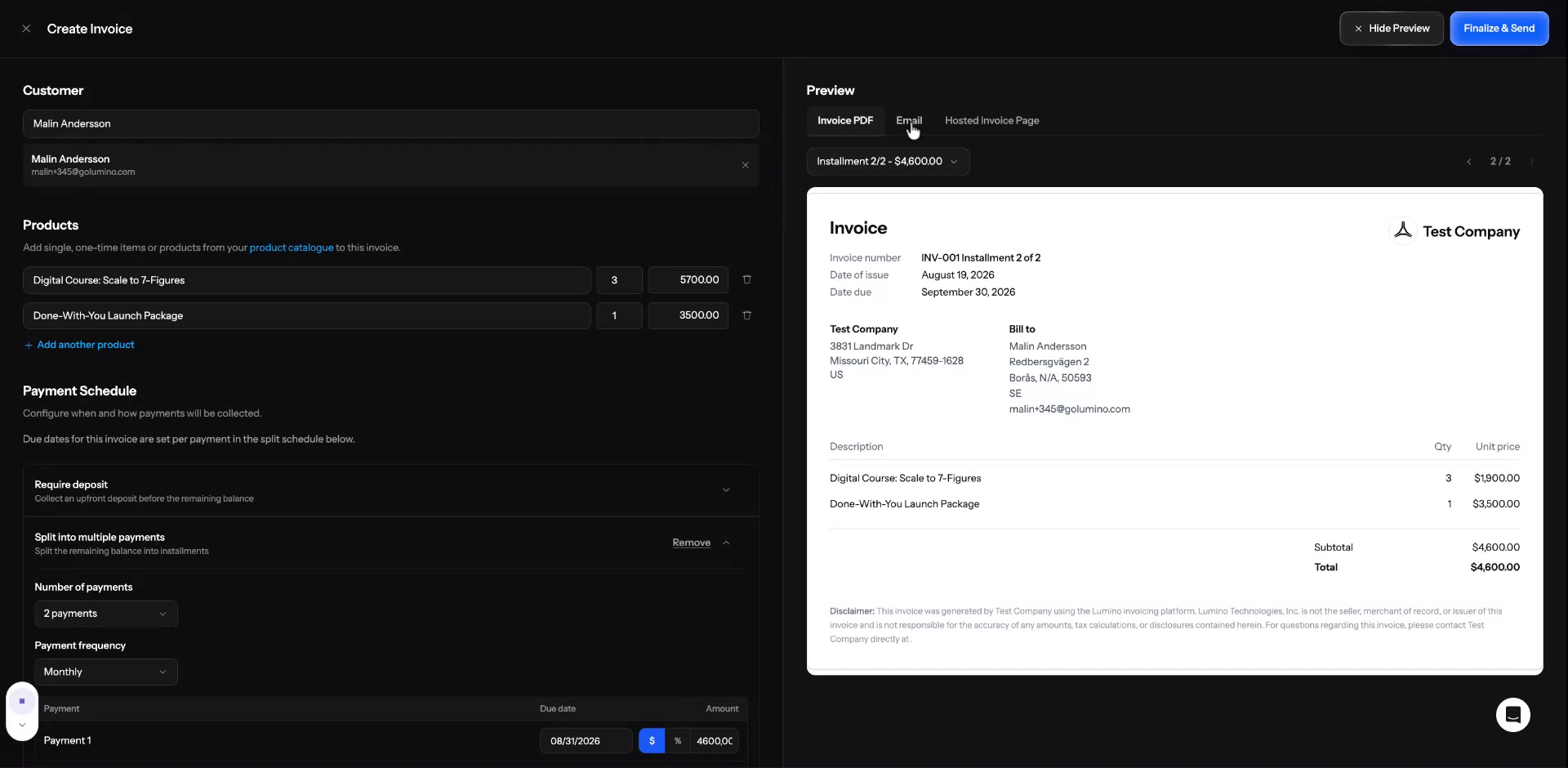Viewport: 1568px width, 768px height.
Task: Open the product catalogue link
Action: (x=292, y=248)
